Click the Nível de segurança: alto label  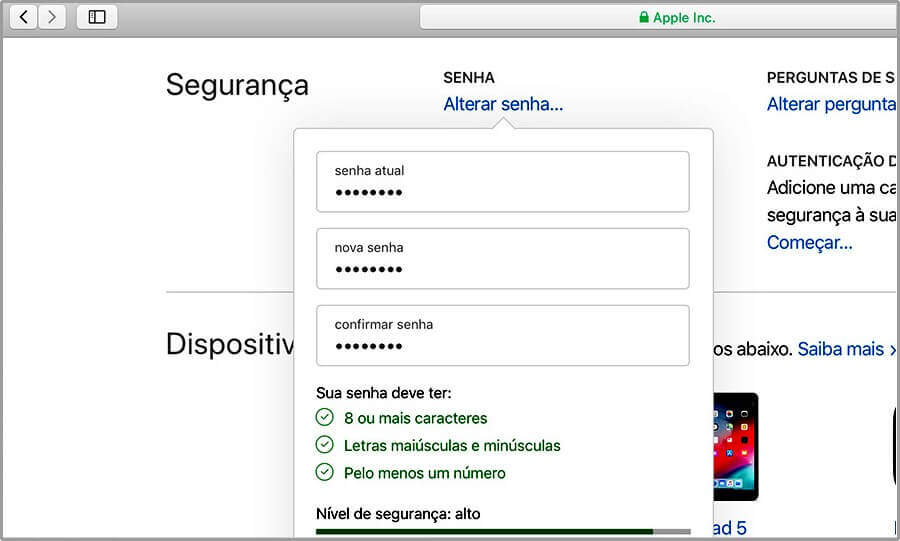(398, 513)
